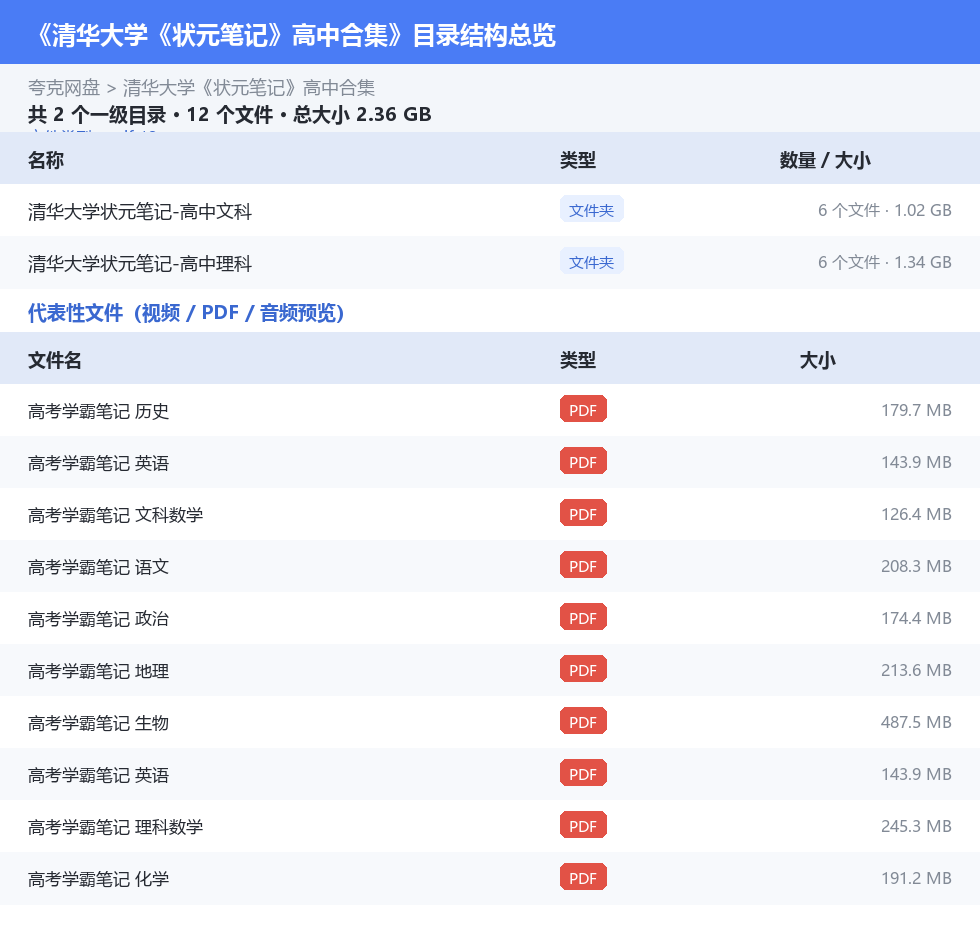Click the 大小 column header of file table

point(818,361)
